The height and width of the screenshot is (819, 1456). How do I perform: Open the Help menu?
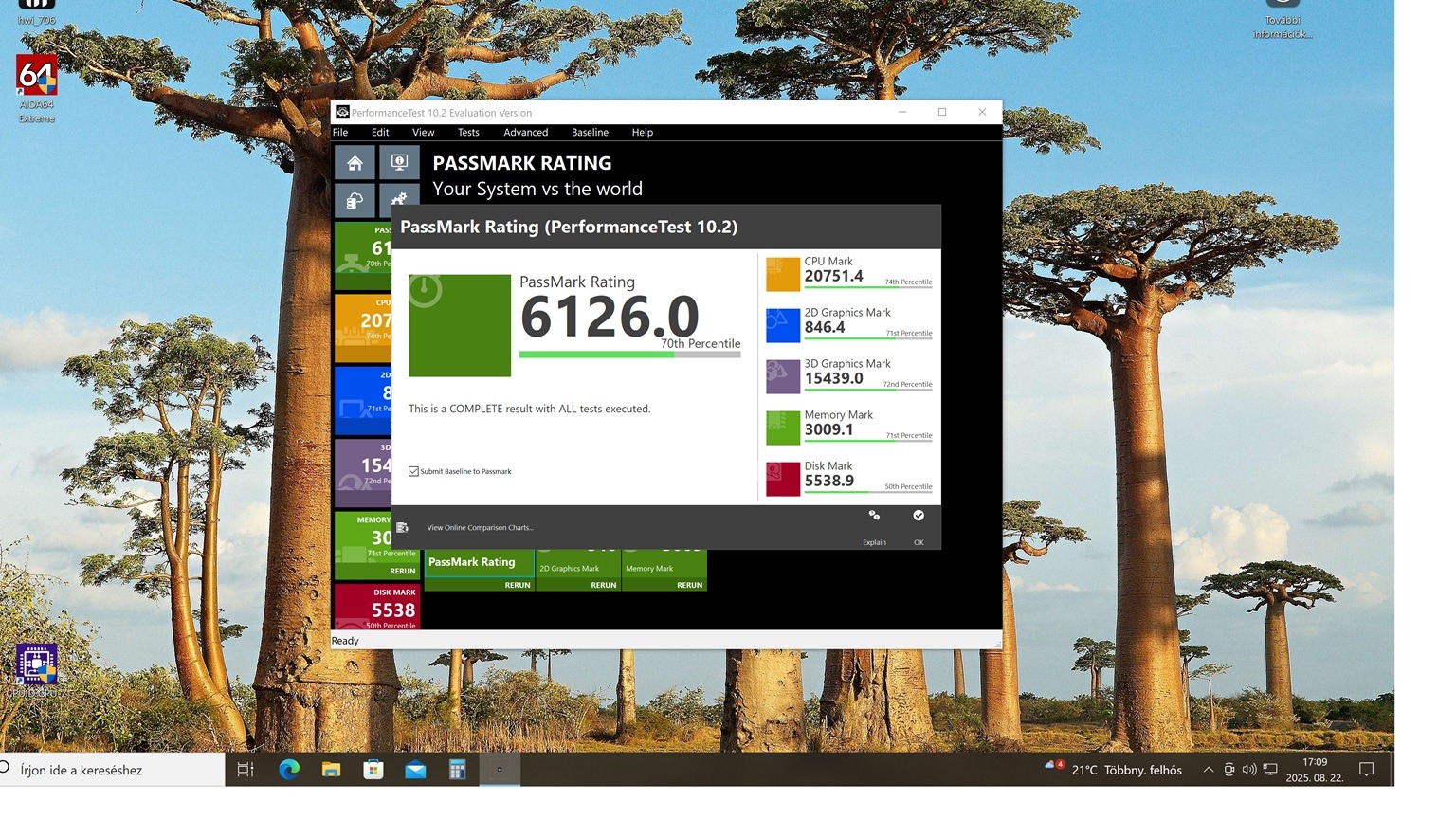[643, 133]
